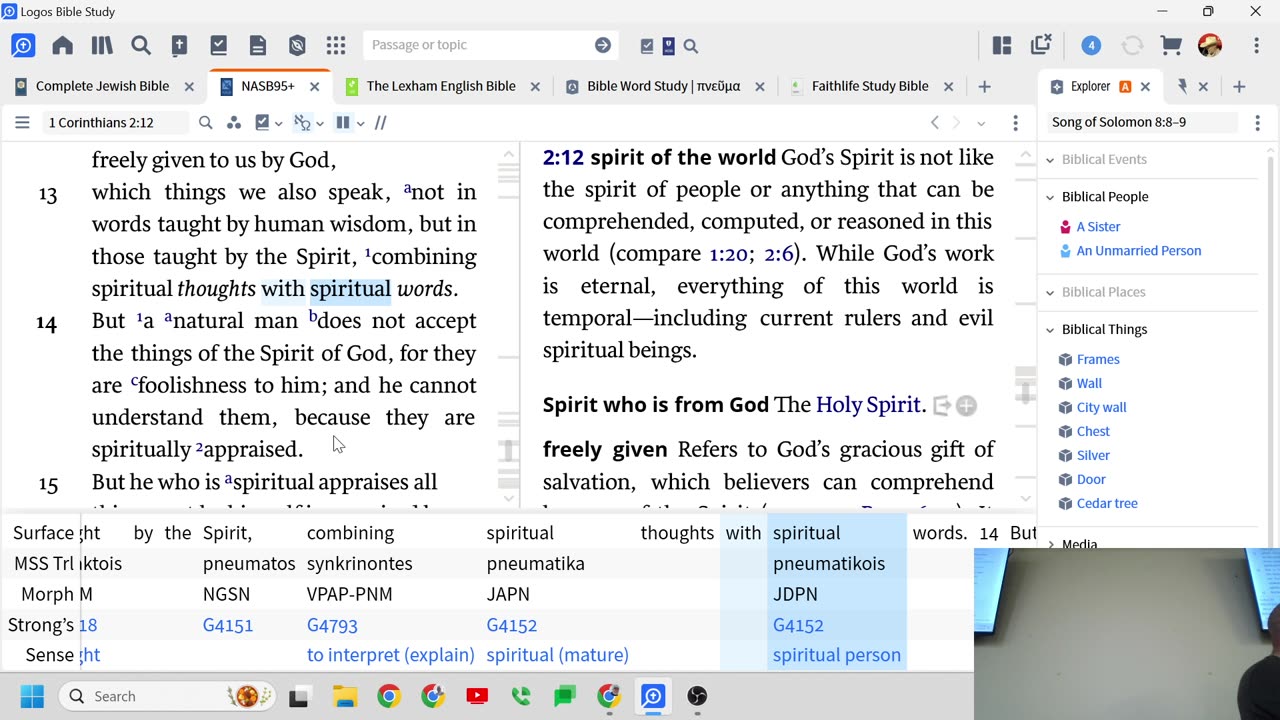This screenshot has height=720, width=1280.
Task: Switch to NASB95+ tab
Action: tap(267, 86)
